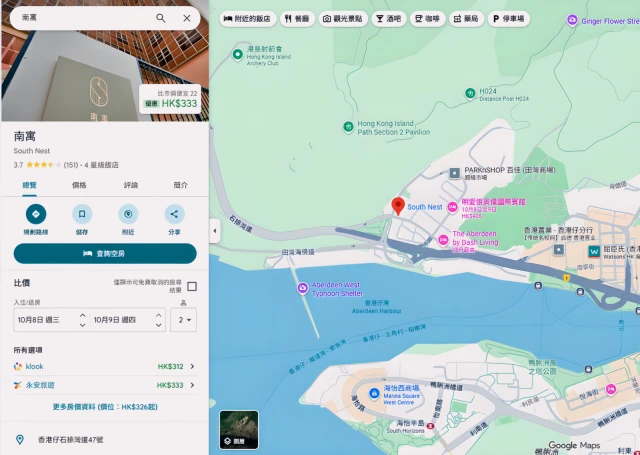
Task: Click the H024 Distance Post marker
Action: (x=470, y=93)
